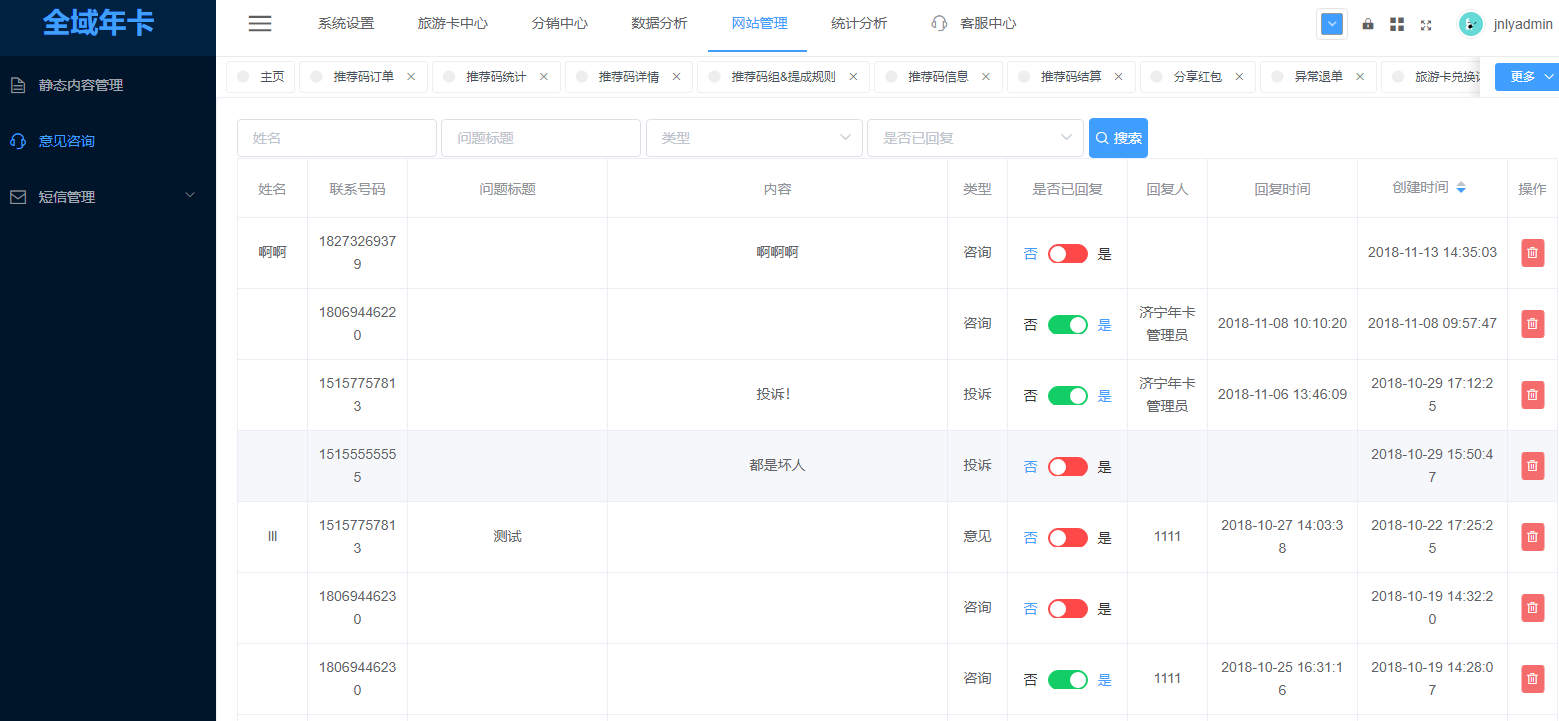The height and width of the screenshot is (721, 1559).
Task: Sort by 创建时间 column arrows
Action: pyautogui.click(x=1461, y=188)
